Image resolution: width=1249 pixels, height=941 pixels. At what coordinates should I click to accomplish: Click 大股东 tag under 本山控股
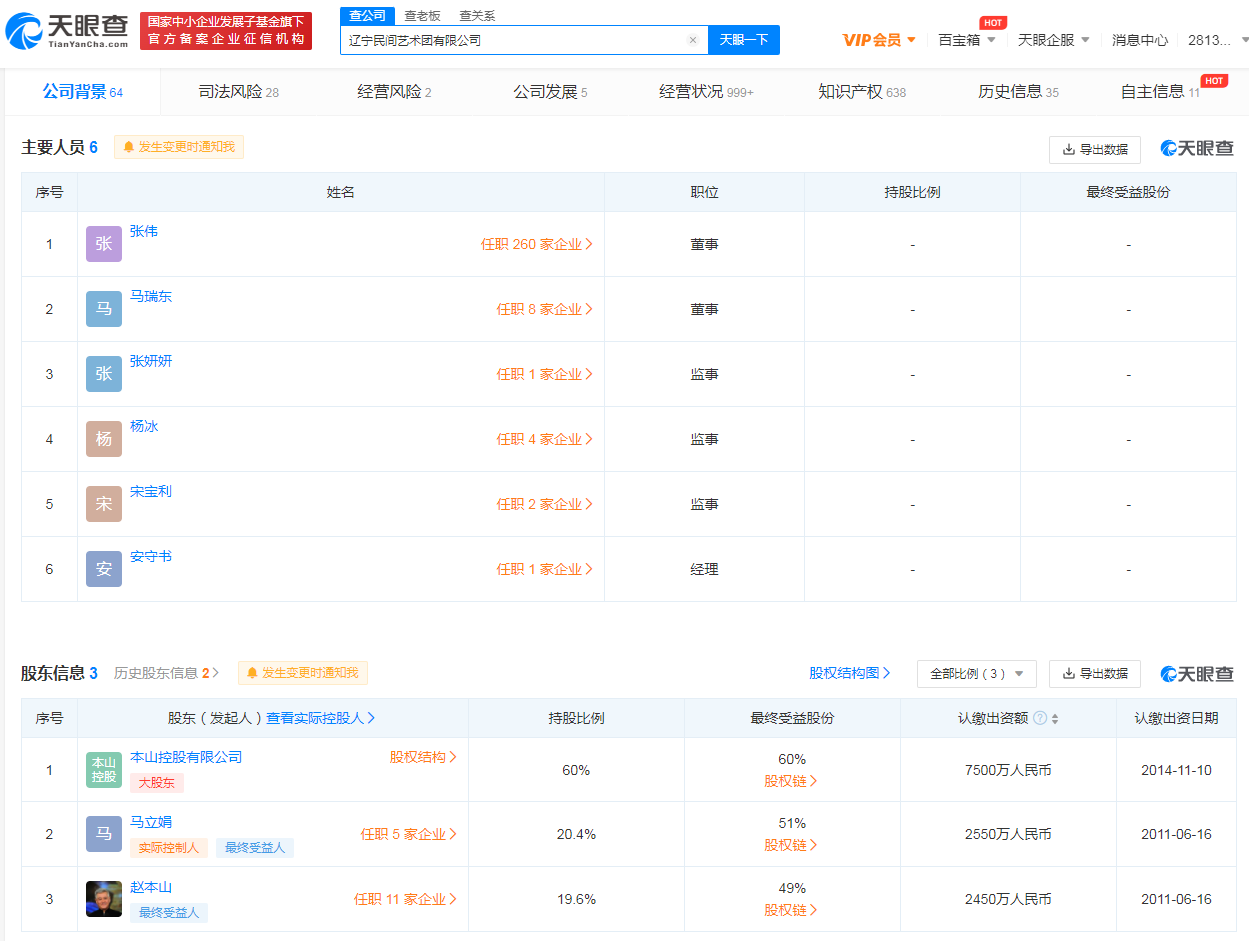(x=157, y=783)
